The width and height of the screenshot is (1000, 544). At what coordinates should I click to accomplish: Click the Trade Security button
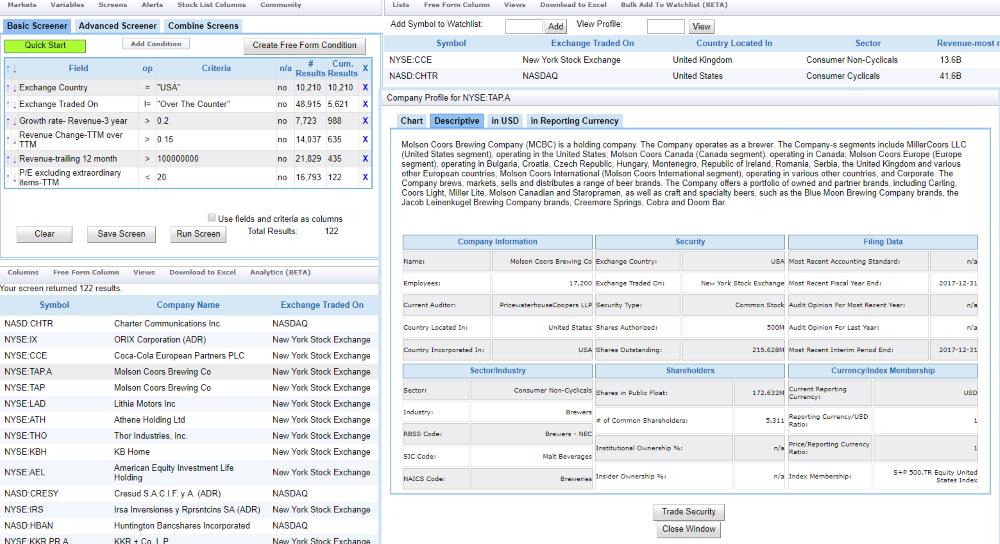688,512
